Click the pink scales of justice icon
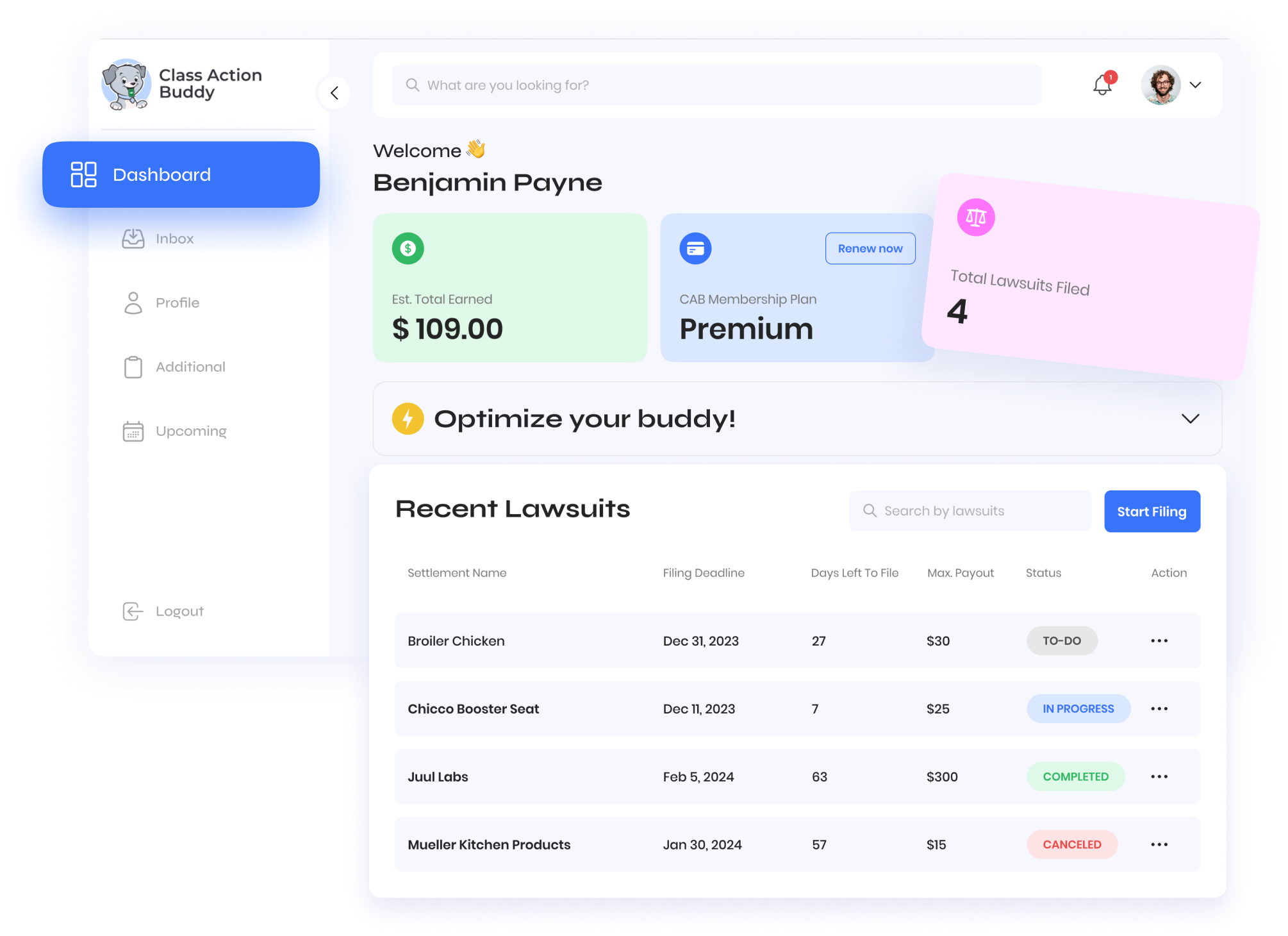Image resolution: width=1288 pixels, height=936 pixels. coord(975,217)
